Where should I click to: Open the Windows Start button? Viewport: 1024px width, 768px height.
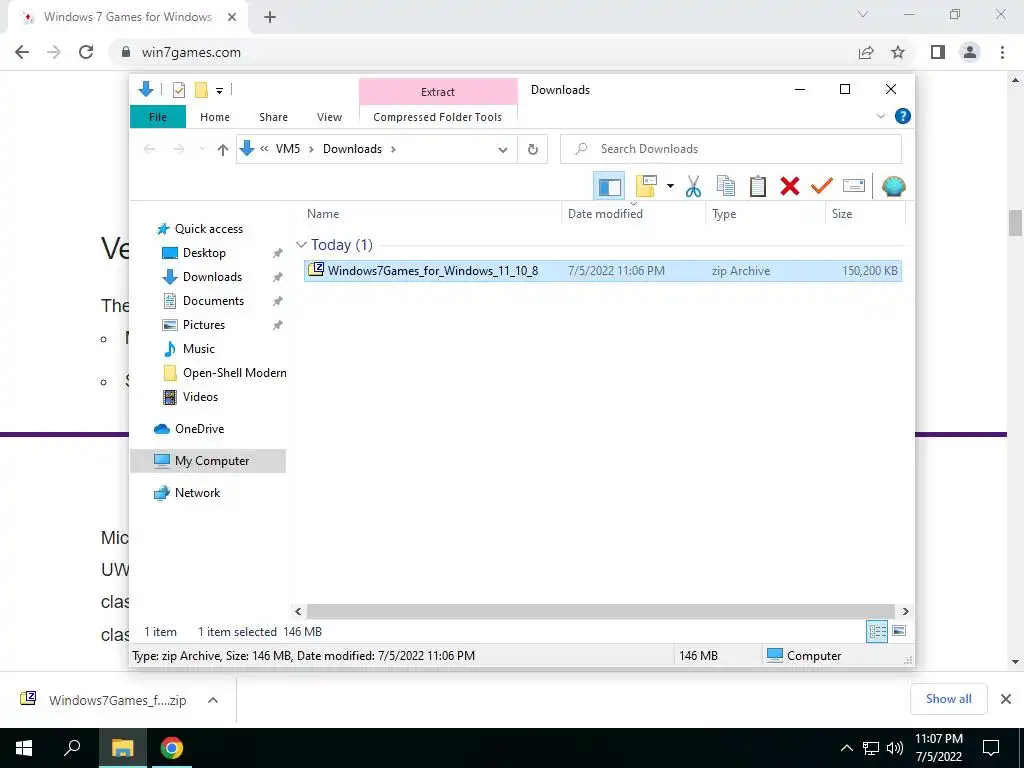coord(24,748)
